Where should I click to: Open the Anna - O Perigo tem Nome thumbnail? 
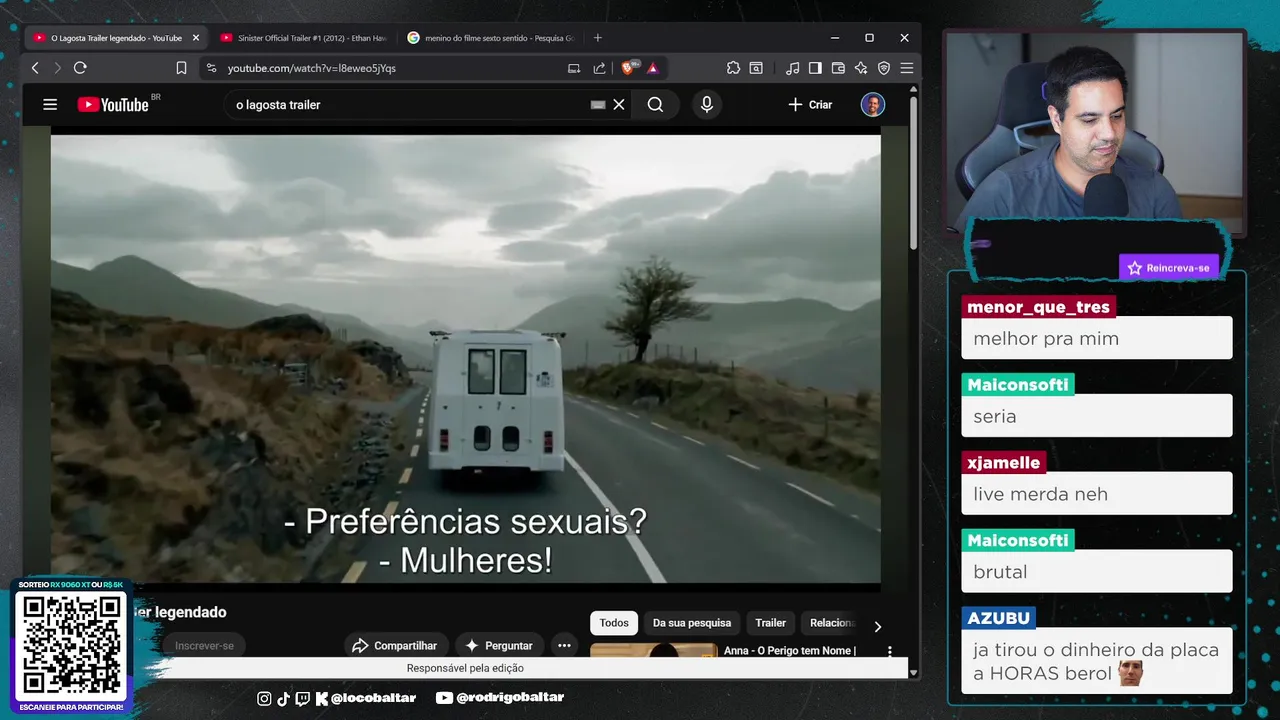click(654, 650)
